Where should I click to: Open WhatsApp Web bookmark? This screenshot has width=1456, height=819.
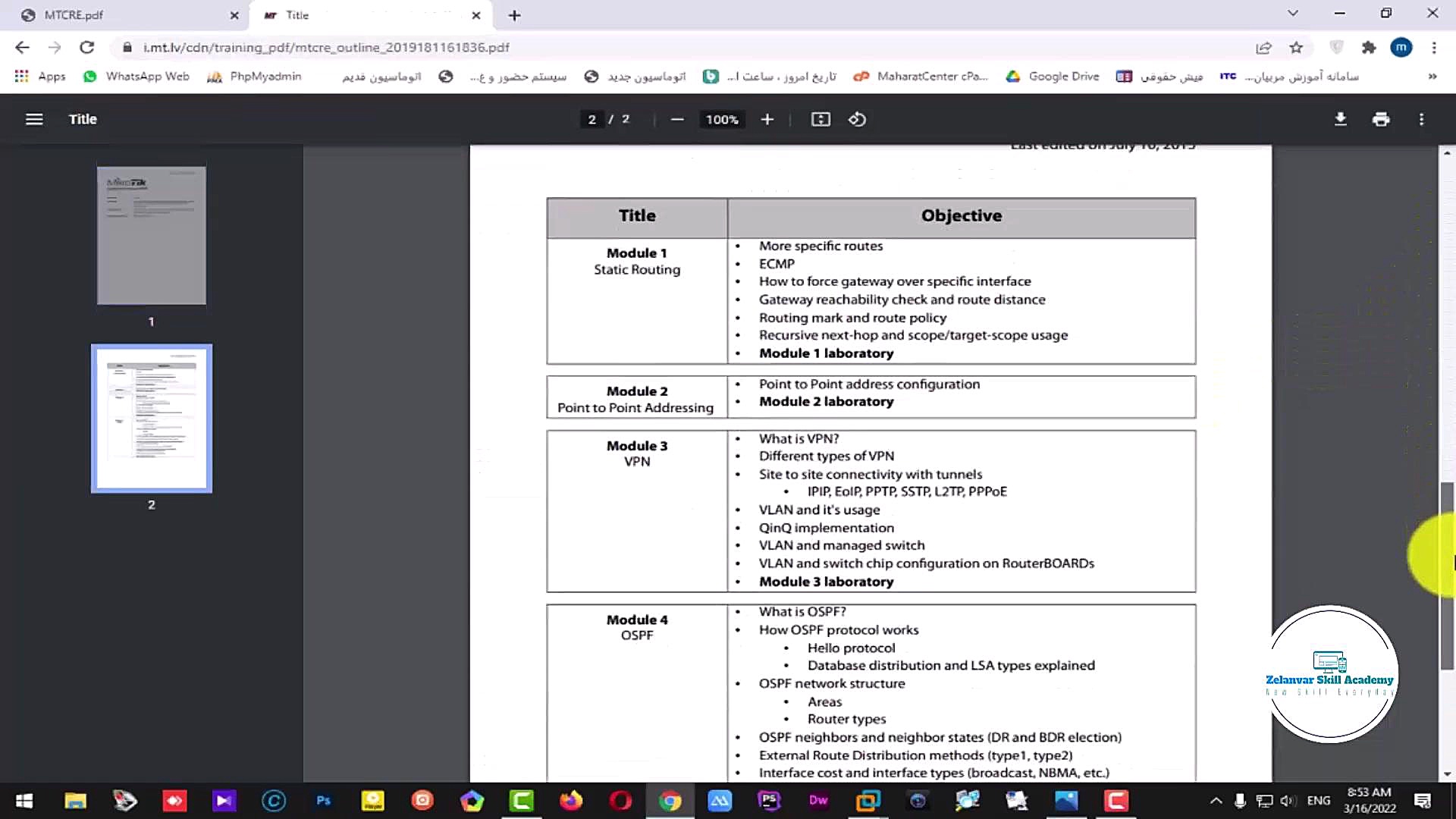click(136, 77)
